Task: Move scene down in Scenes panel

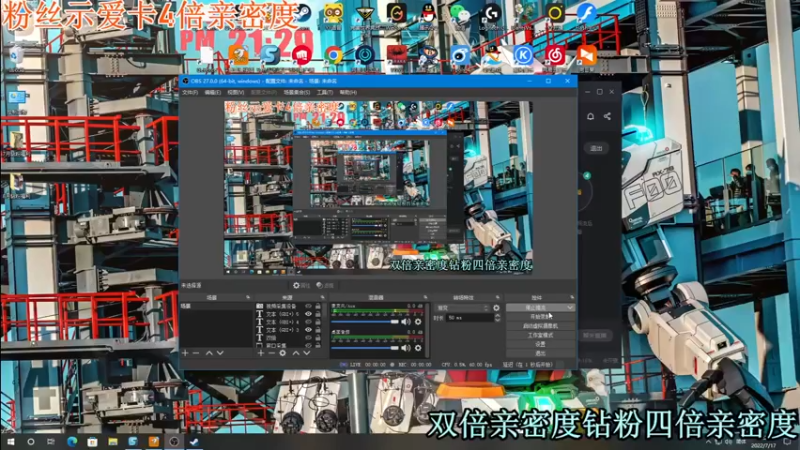Action: 220,353
